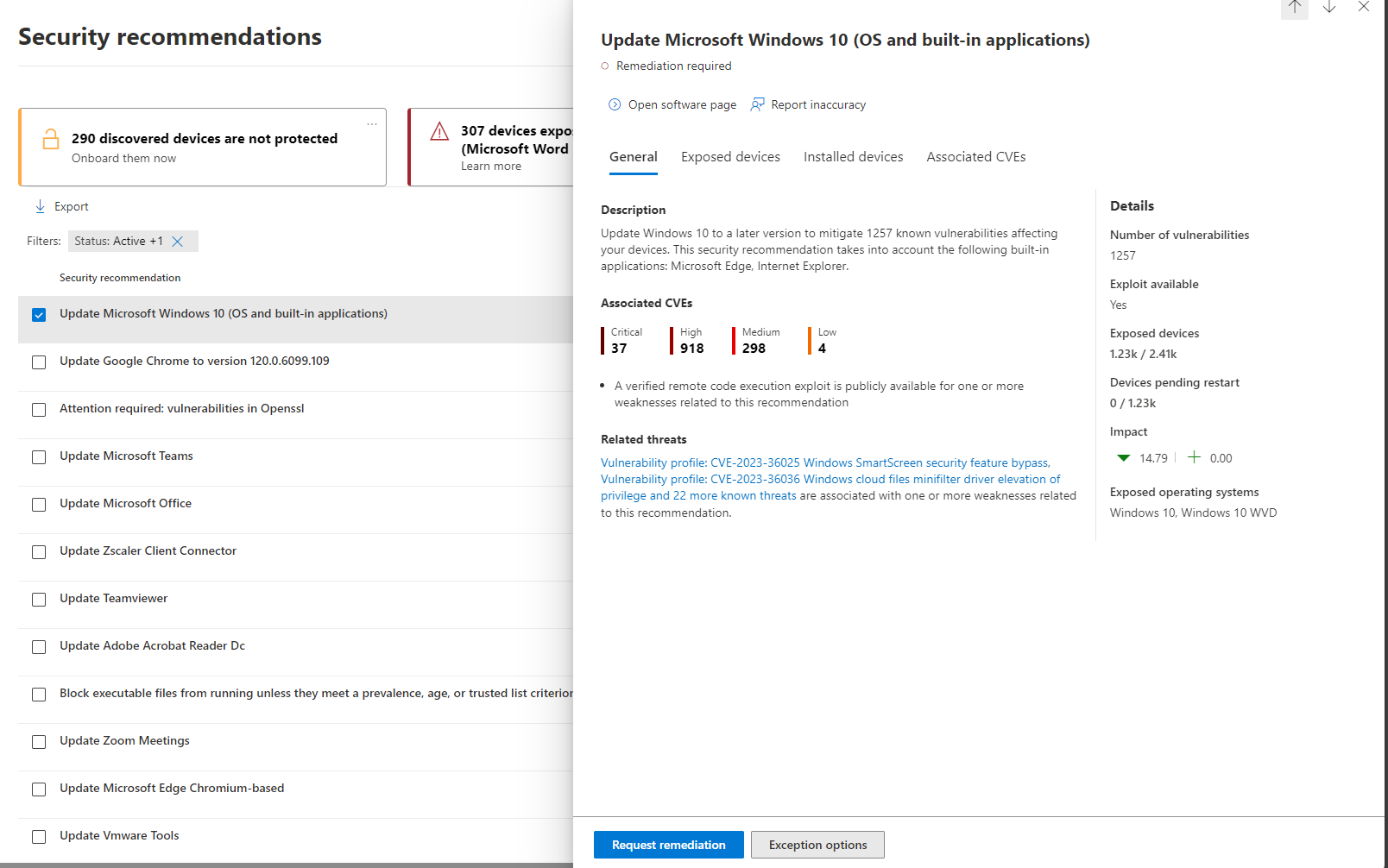Click the Export download arrow icon
Image resolution: width=1388 pixels, height=868 pixels.
pos(40,206)
